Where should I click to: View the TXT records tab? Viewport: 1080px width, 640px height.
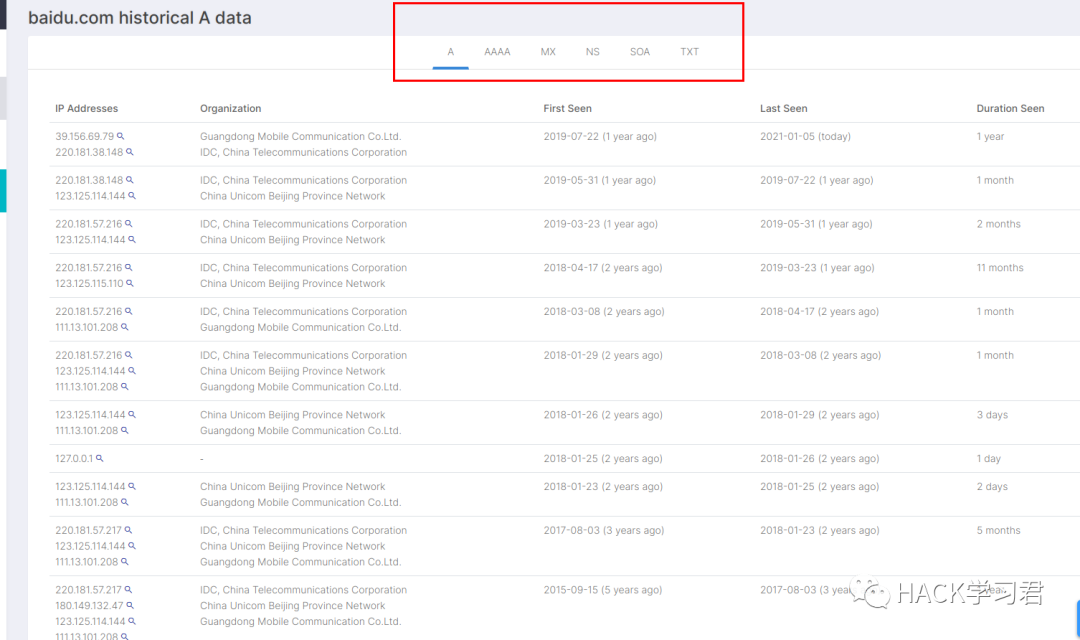[x=689, y=52]
